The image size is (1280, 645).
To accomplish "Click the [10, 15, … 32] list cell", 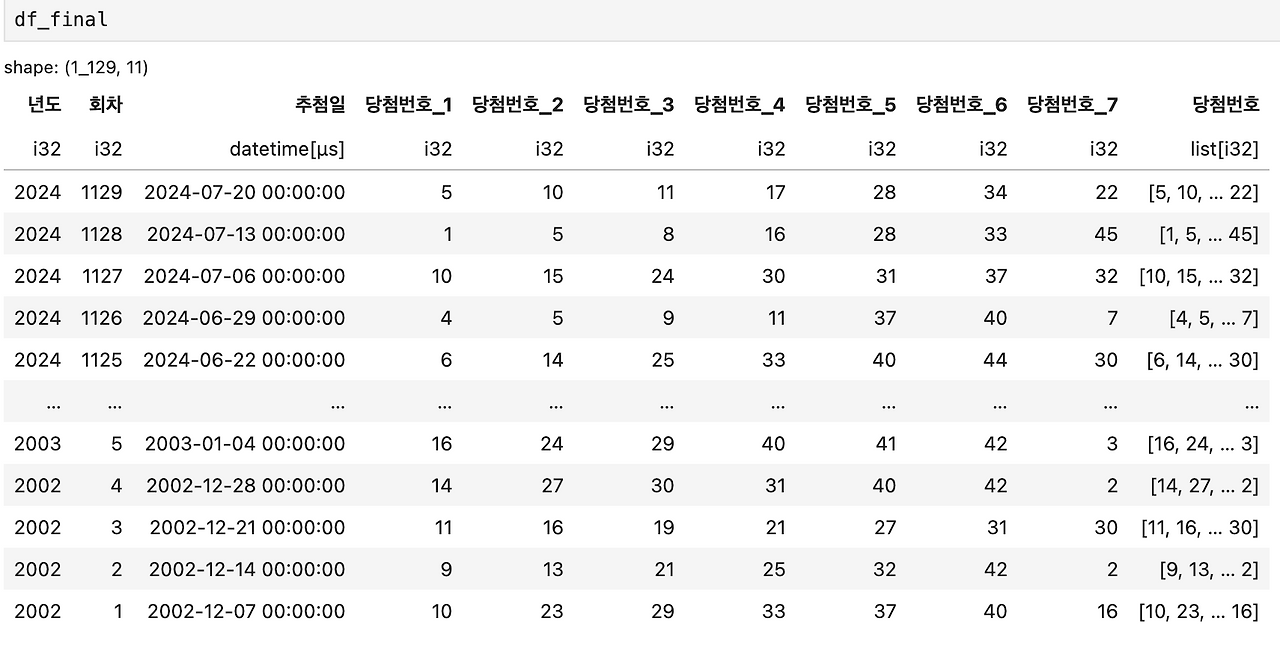I will 1199,276.
